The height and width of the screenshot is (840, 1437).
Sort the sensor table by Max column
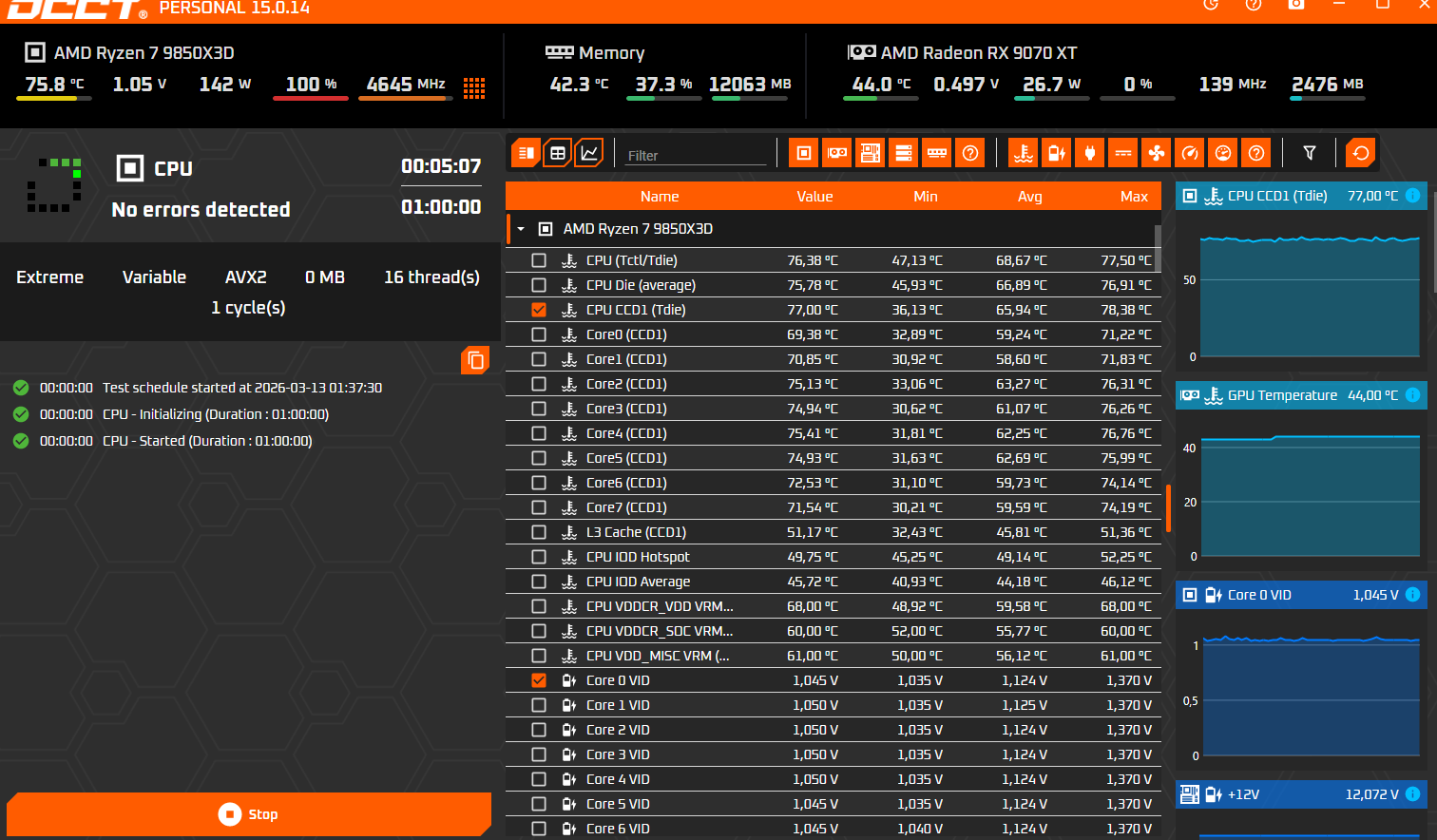point(1134,197)
